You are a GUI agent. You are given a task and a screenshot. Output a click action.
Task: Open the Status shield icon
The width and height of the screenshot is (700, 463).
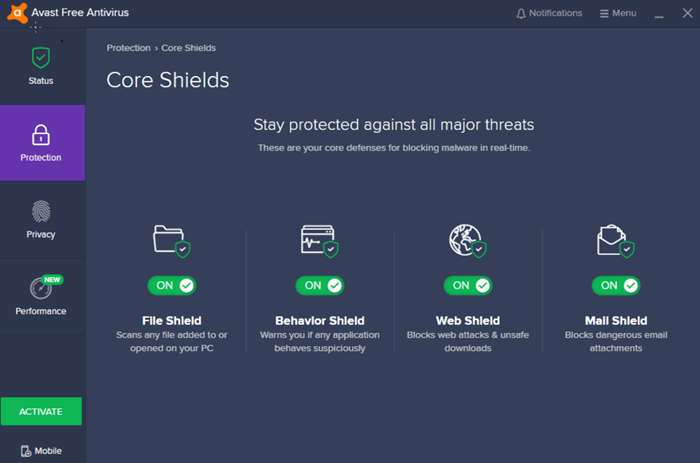41,57
